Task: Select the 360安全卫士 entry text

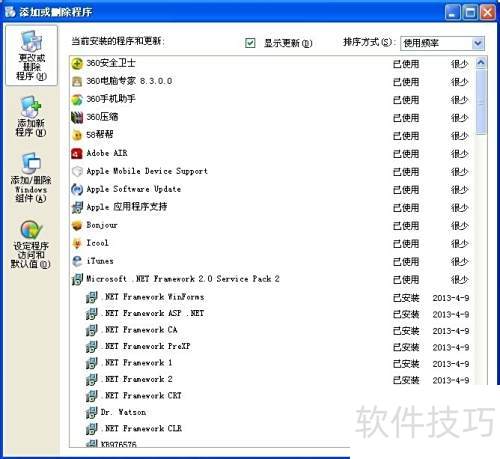Action: pyautogui.click(x=111, y=63)
